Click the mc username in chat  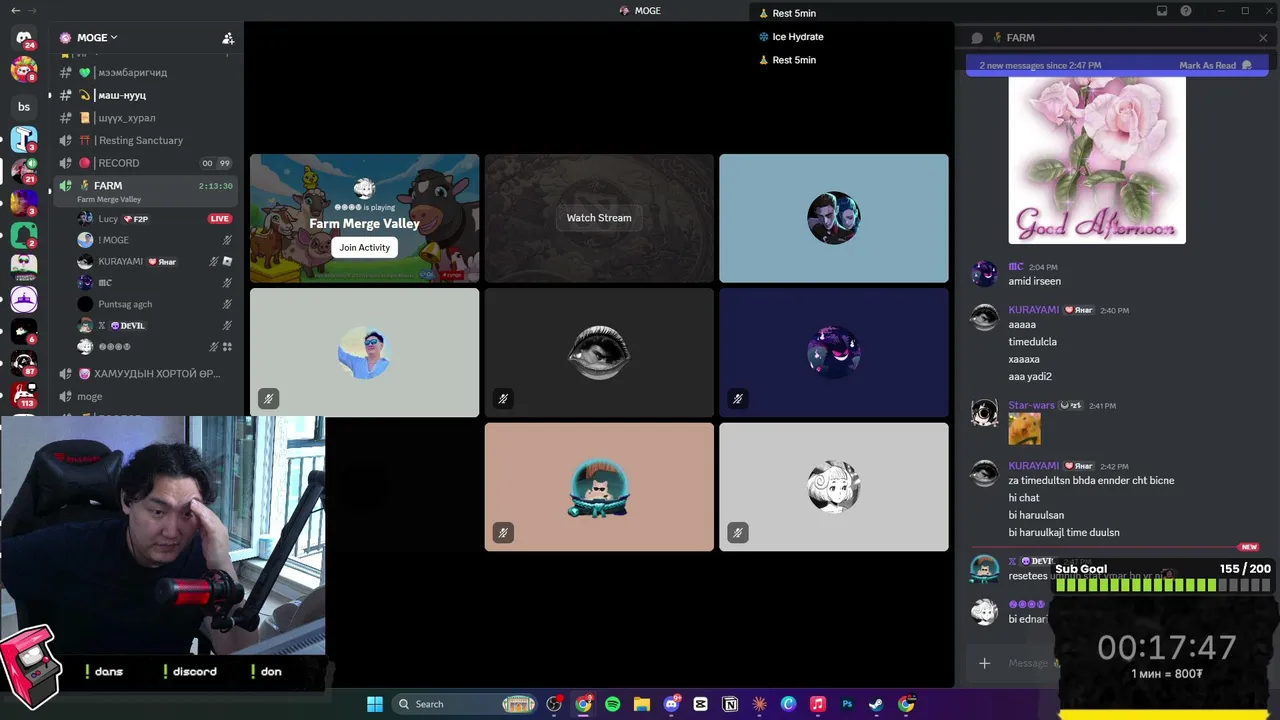[x=1015, y=267]
